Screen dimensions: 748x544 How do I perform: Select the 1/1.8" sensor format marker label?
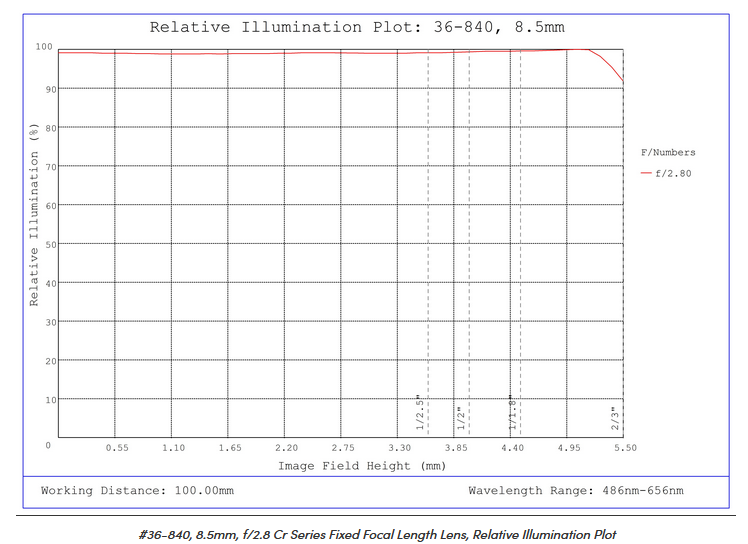click(x=512, y=413)
